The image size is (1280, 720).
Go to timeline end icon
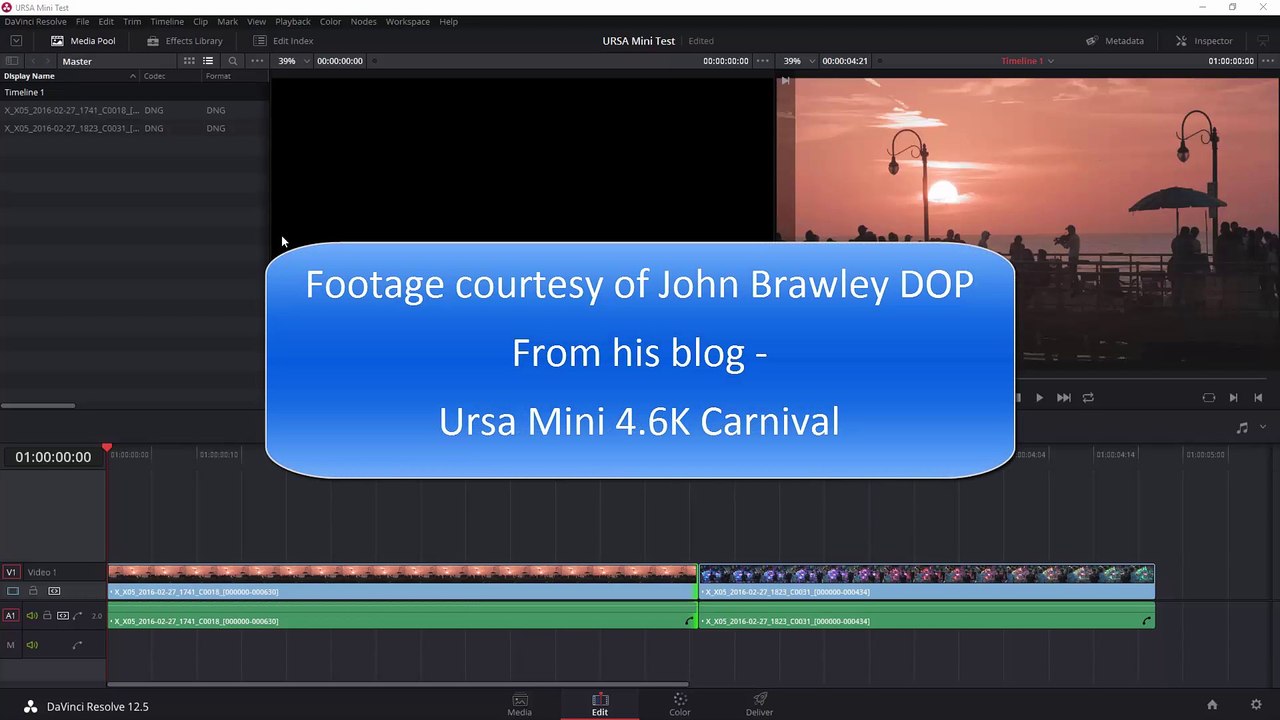pyautogui.click(x=1258, y=397)
